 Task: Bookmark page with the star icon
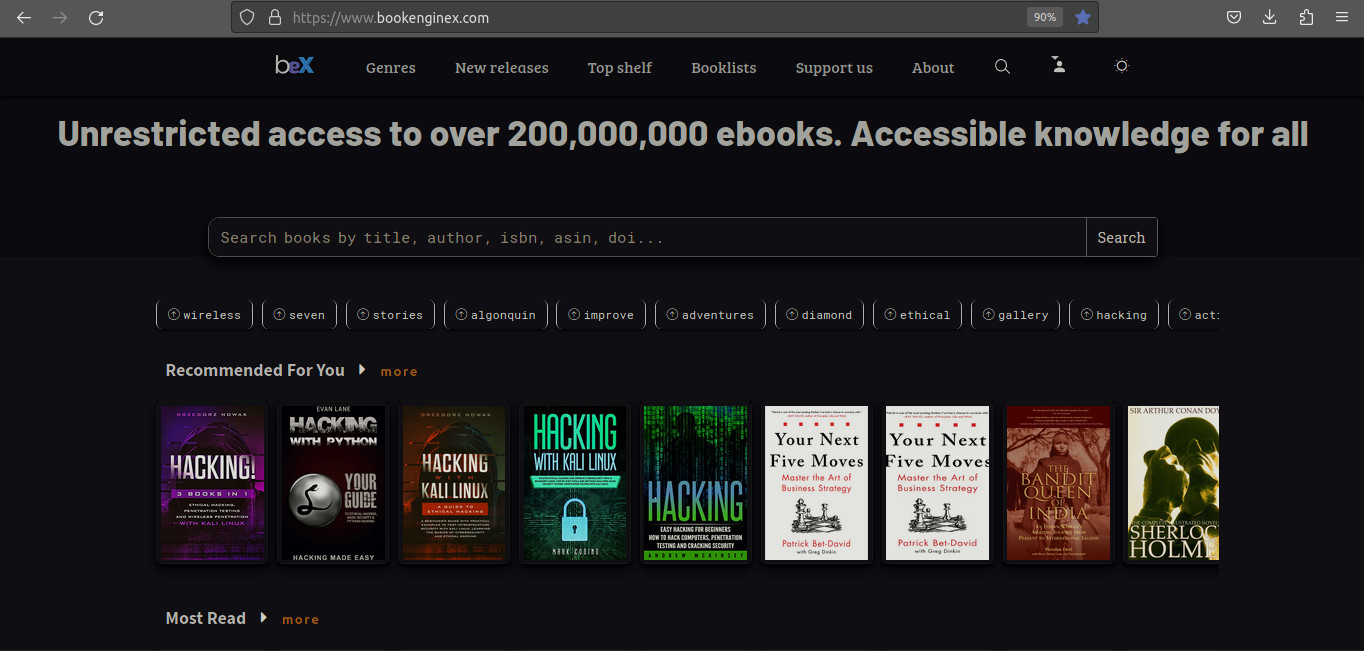[x=1082, y=17]
